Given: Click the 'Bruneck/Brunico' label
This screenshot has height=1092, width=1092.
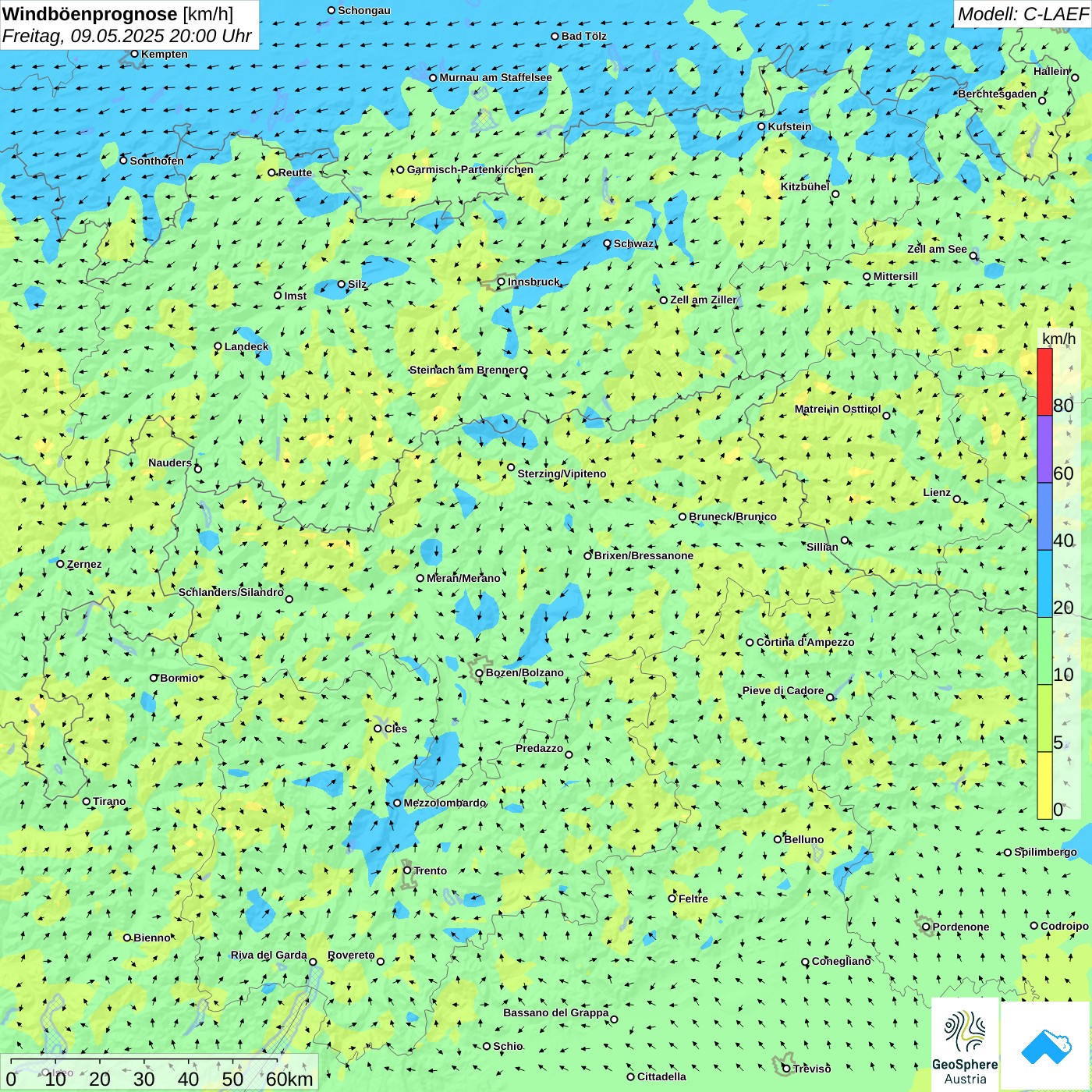Looking at the screenshot, I should 732,516.
